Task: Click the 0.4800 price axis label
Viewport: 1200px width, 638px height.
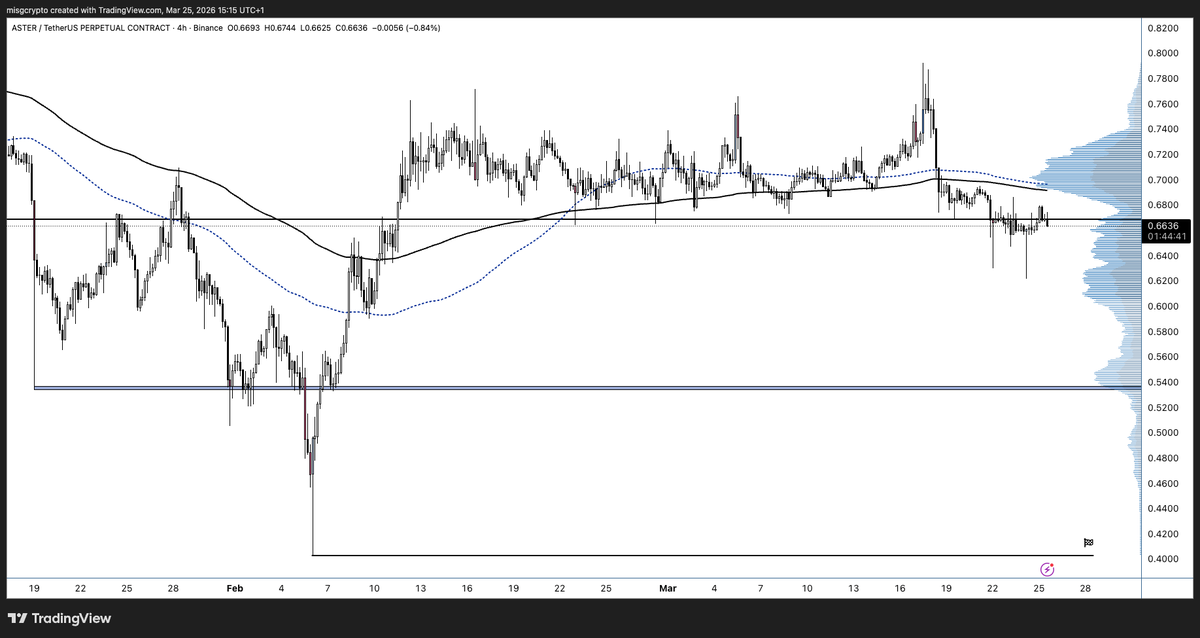Action: 1162,458
